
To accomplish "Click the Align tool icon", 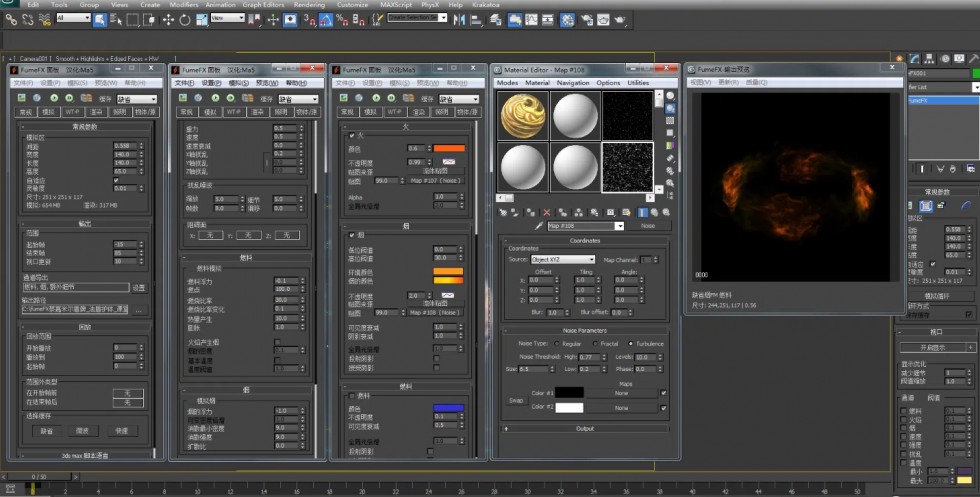I will pos(476,20).
